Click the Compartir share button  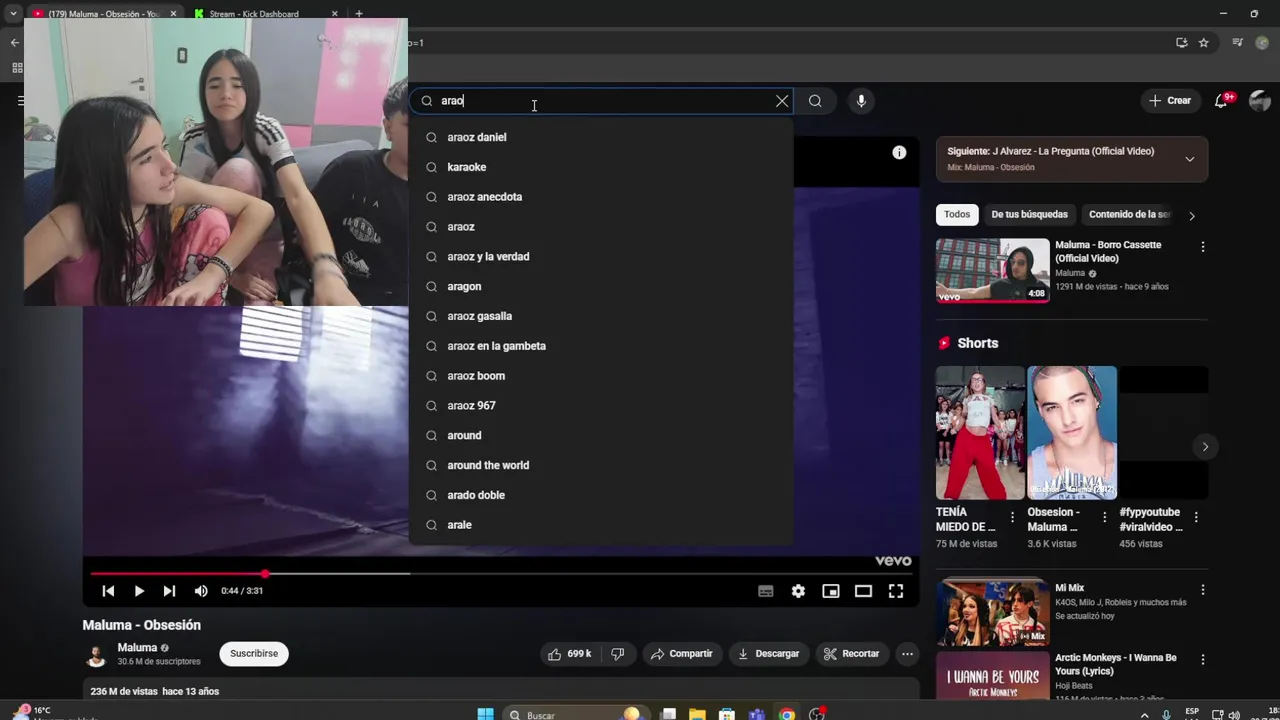pos(681,654)
